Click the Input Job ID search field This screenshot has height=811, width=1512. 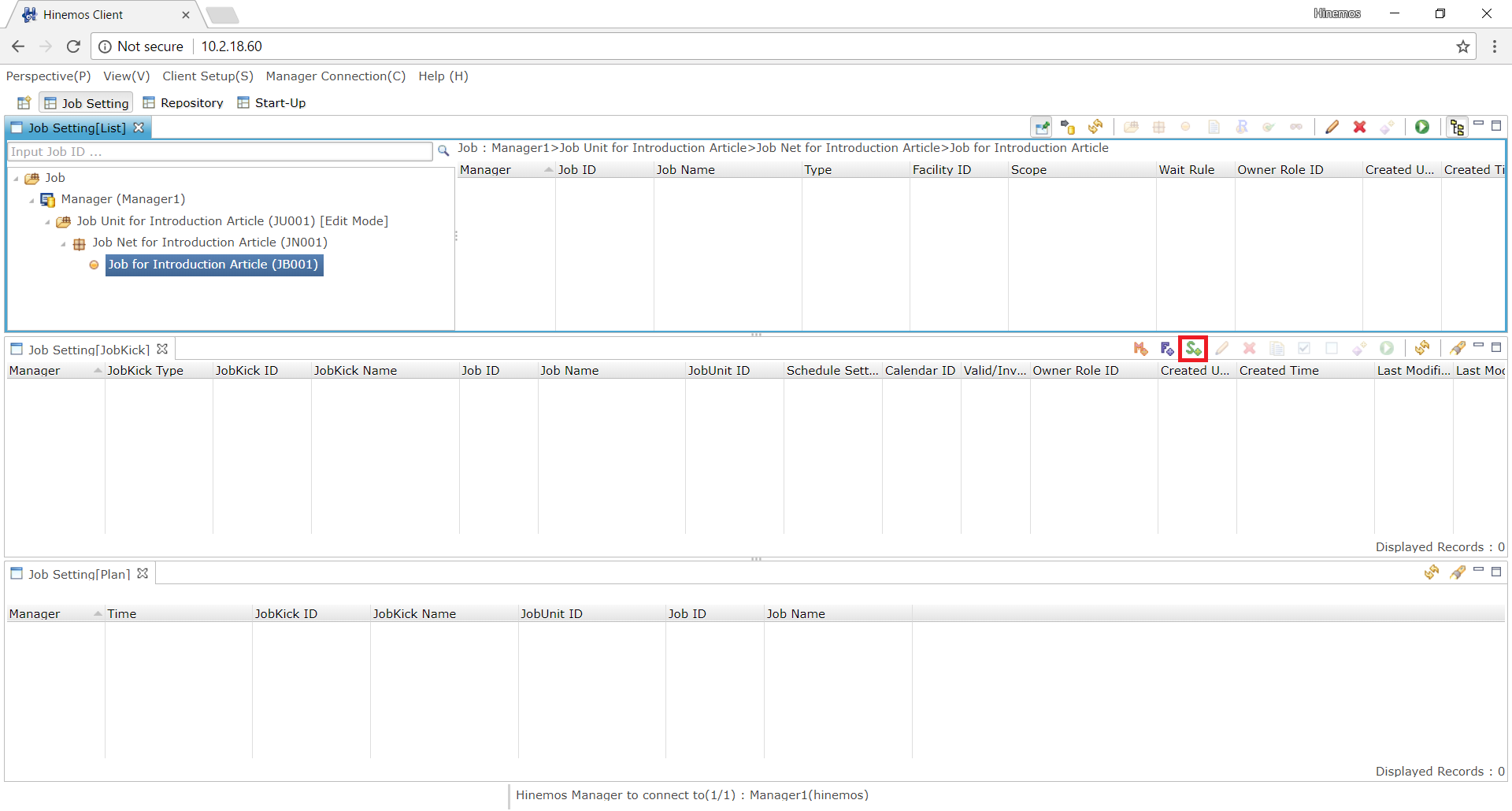point(220,151)
